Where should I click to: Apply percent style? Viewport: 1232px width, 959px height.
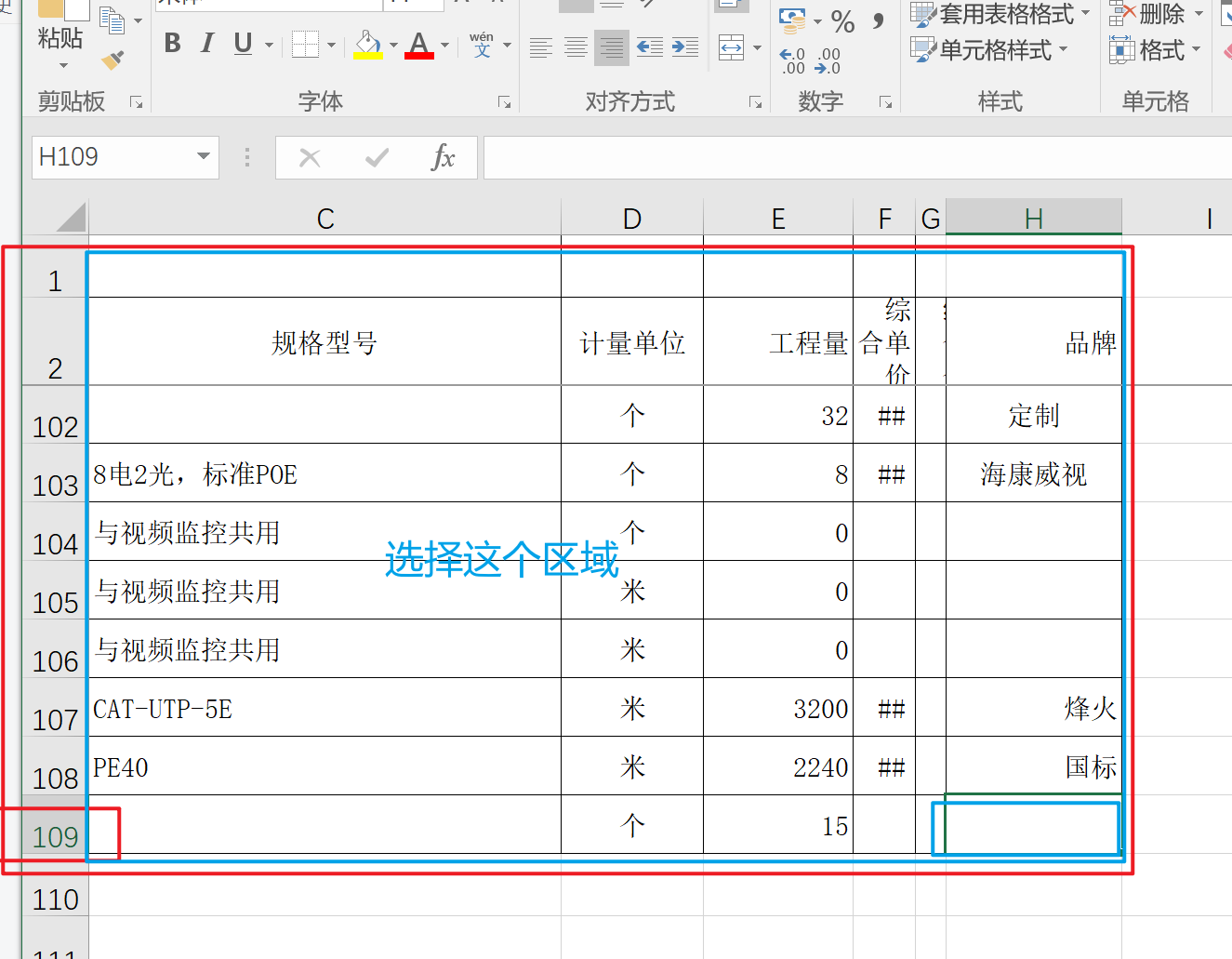coord(843,20)
